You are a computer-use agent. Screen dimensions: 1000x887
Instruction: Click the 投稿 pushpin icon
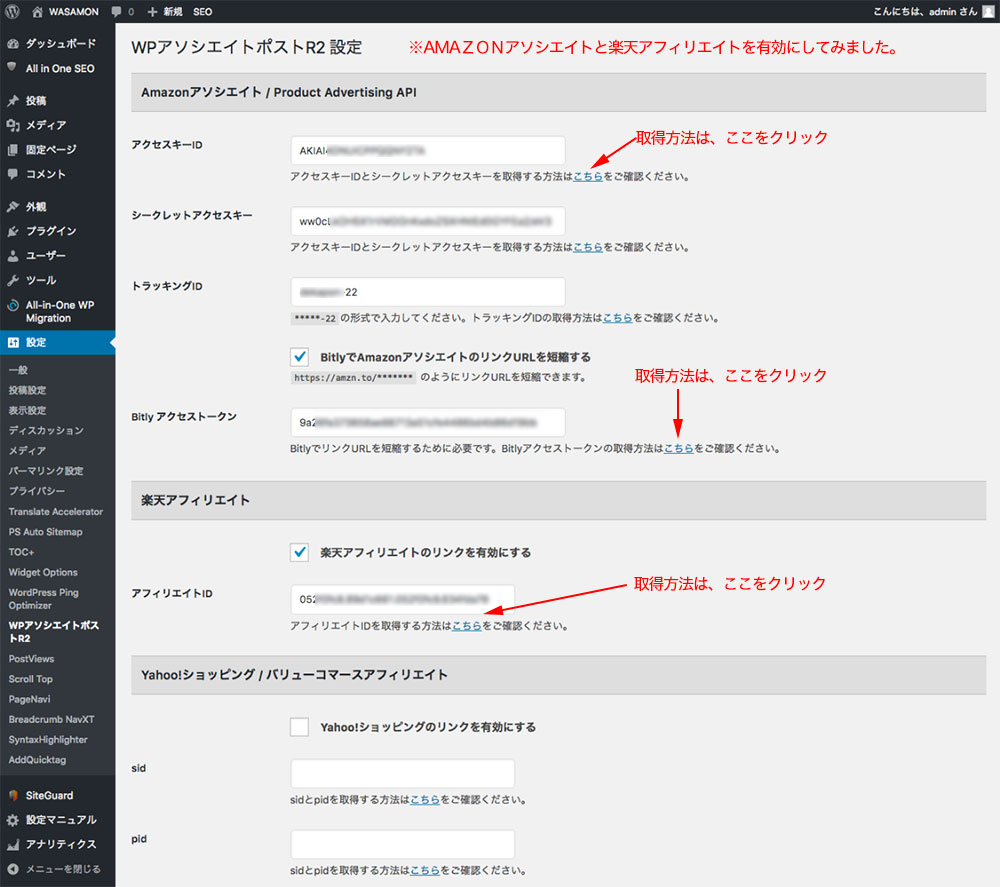pos(13,101)
